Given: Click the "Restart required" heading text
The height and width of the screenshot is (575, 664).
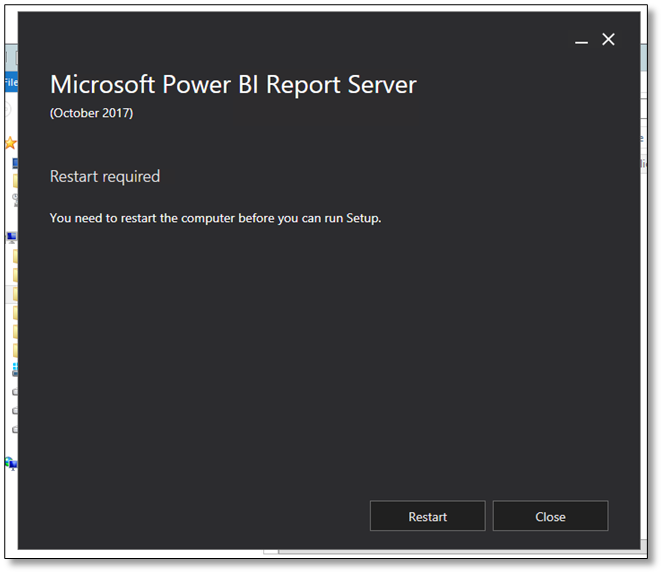Looking at the screenshot, I should tap(105, 176).
